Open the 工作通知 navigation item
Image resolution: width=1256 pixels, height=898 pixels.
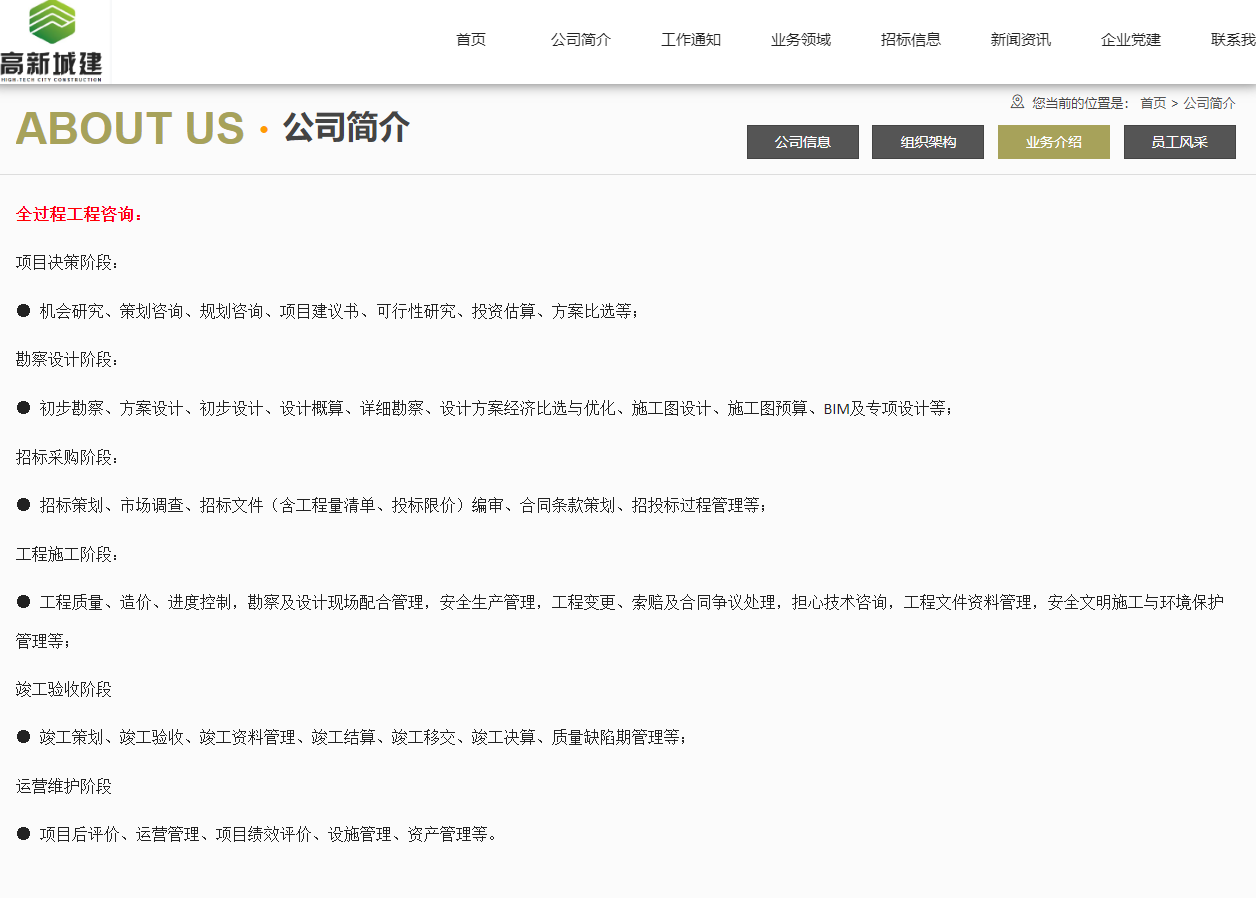(691, 40)
